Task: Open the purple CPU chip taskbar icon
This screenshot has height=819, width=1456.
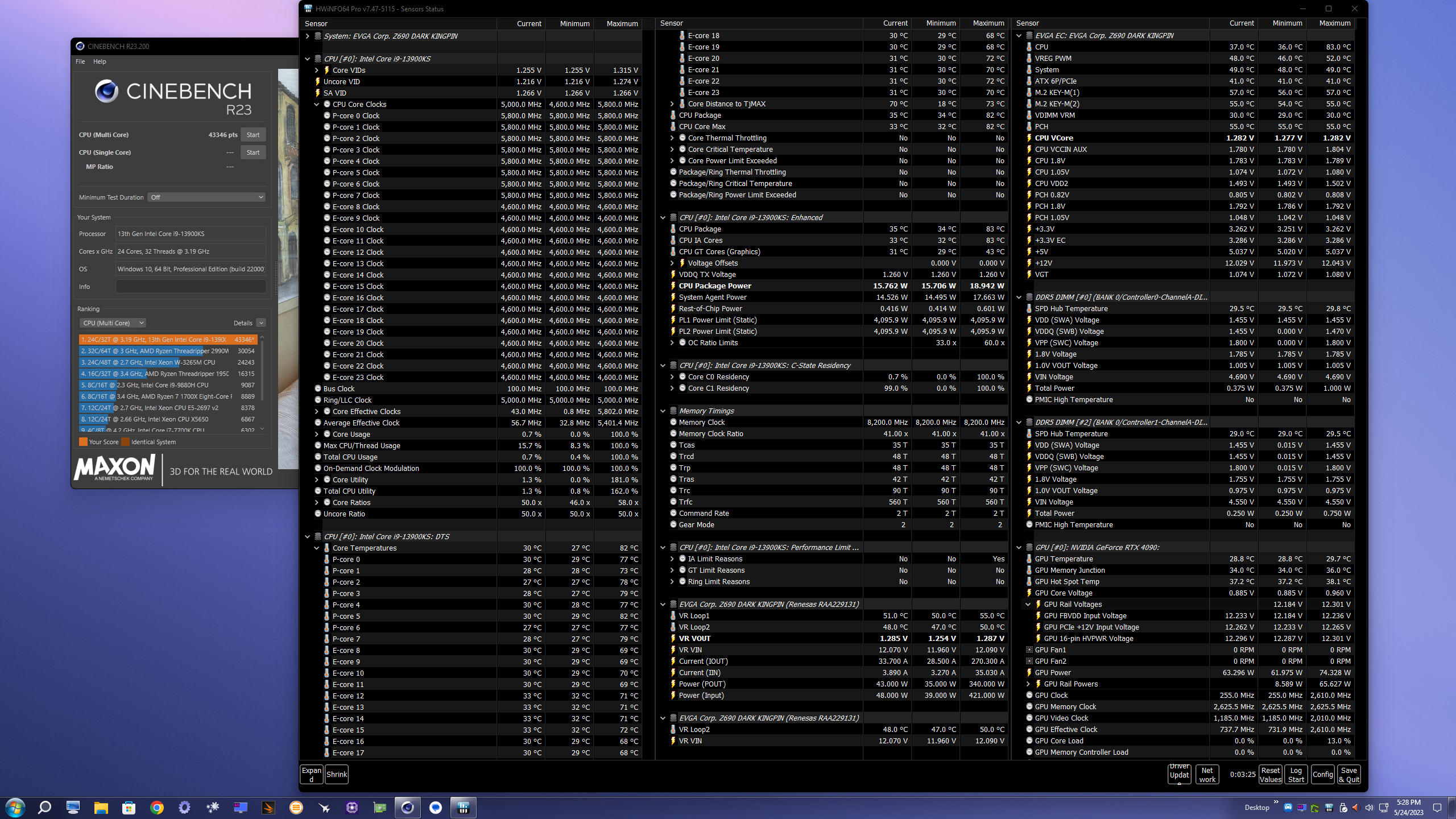Action: tap(352, 807)
